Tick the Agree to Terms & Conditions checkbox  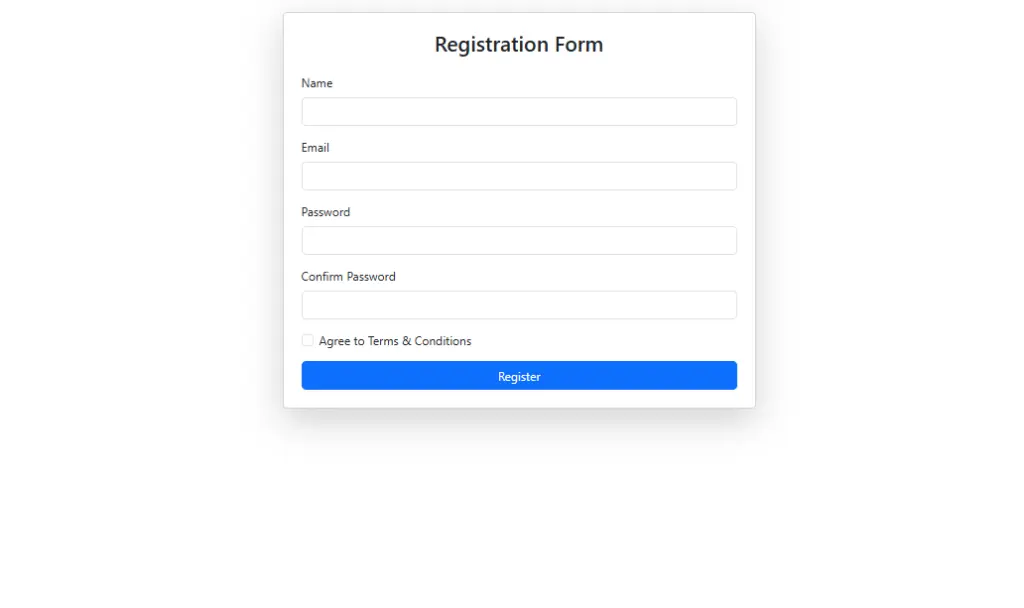click(308, 340)
